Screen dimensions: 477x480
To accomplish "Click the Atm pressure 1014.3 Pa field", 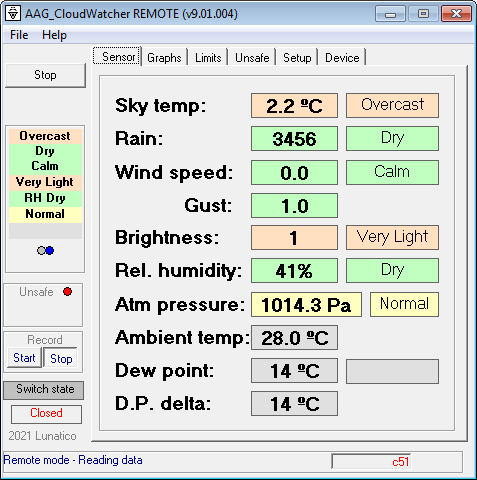I will tap(306, 305).
